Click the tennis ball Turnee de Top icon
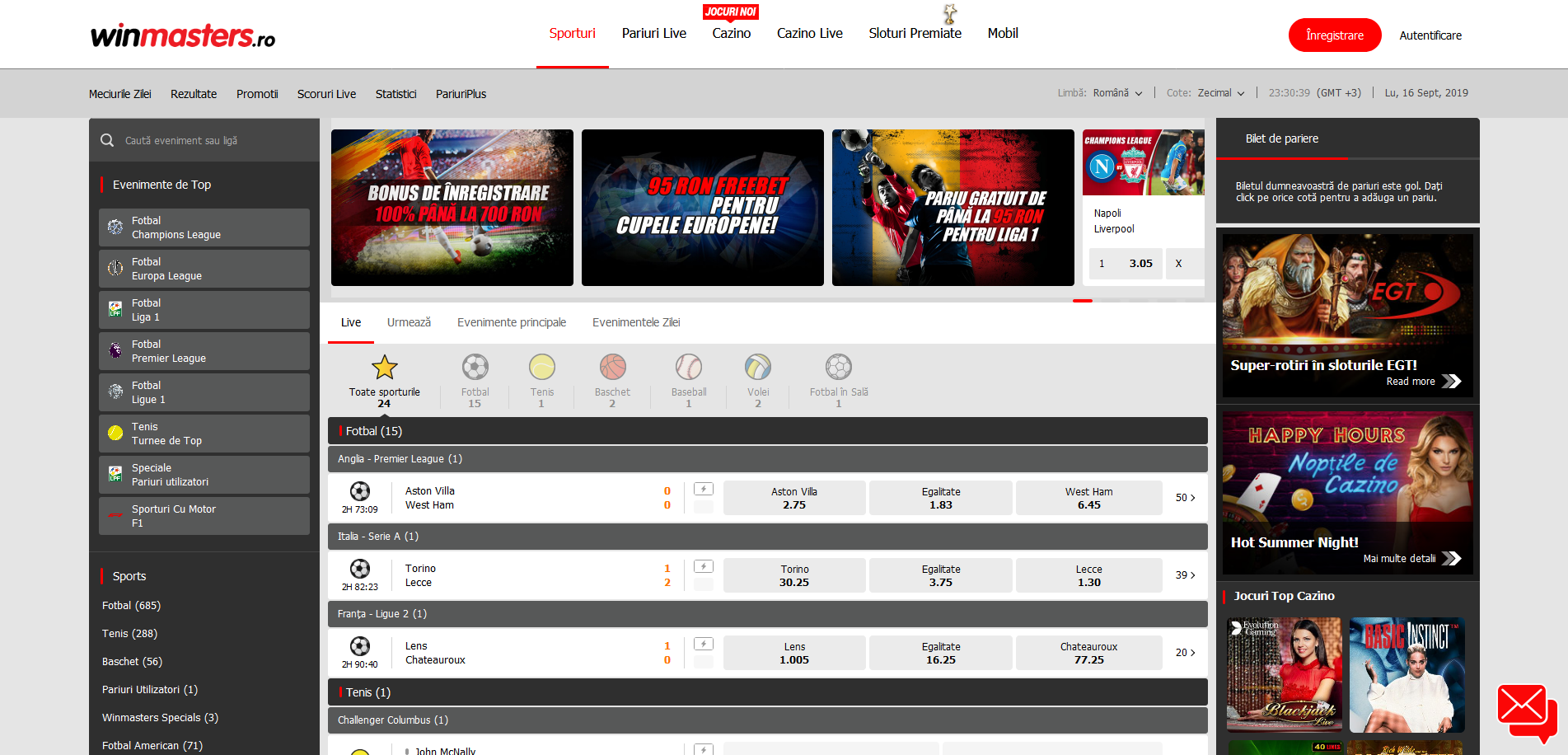The width and height of the screenshot is (1568, 755). (115, 433)
